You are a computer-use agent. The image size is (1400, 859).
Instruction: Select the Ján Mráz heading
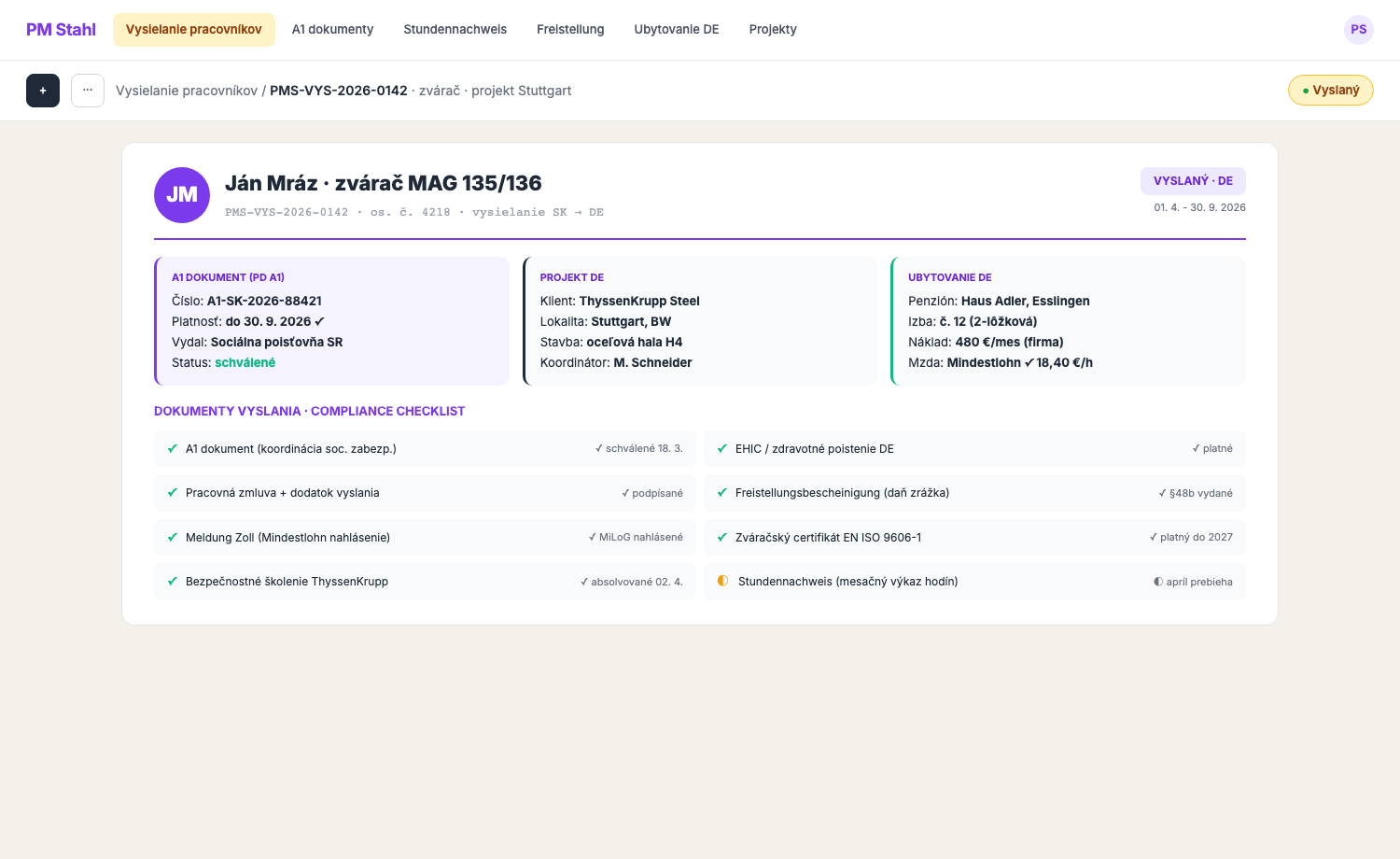click(x=384, y=183)
